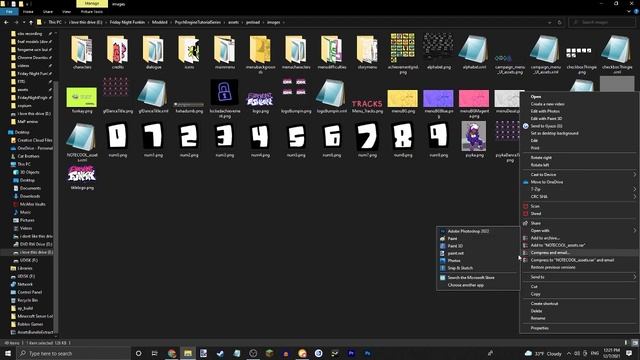Open the icons folder
The height and width of the screenshot is (360, 640).
[x=189, y=52]
